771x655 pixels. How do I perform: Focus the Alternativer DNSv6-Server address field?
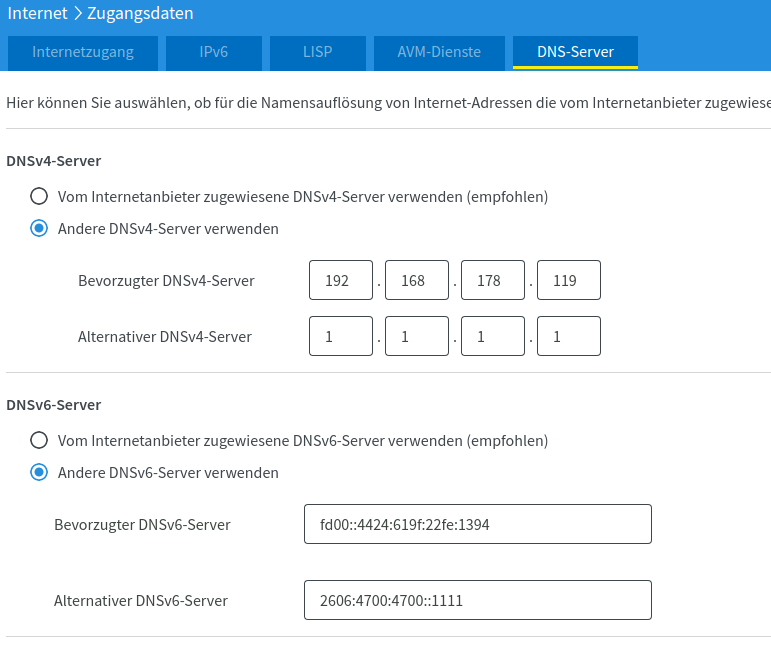pos(478,601)
